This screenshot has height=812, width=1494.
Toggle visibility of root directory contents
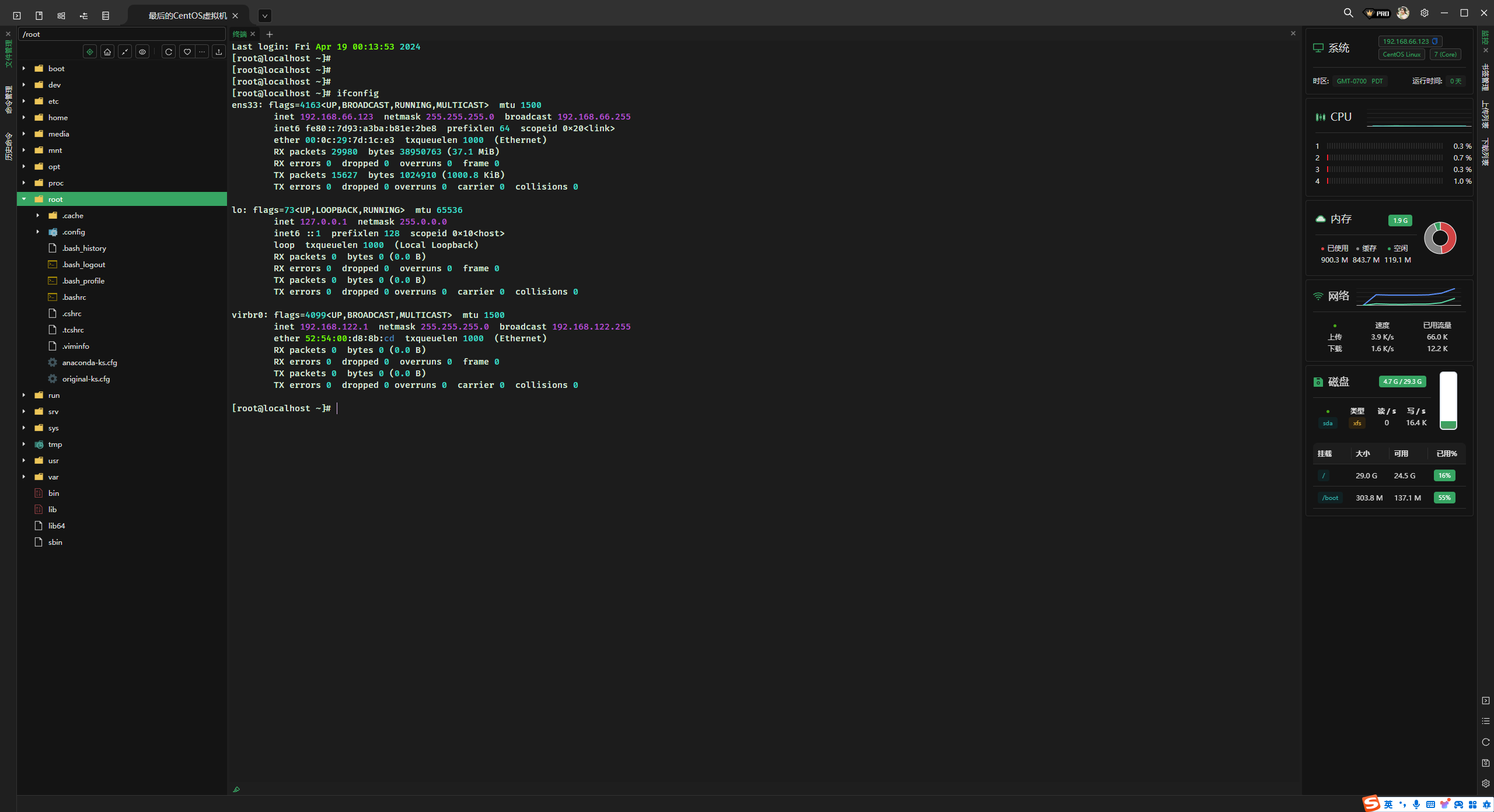[x=24, y=199]
